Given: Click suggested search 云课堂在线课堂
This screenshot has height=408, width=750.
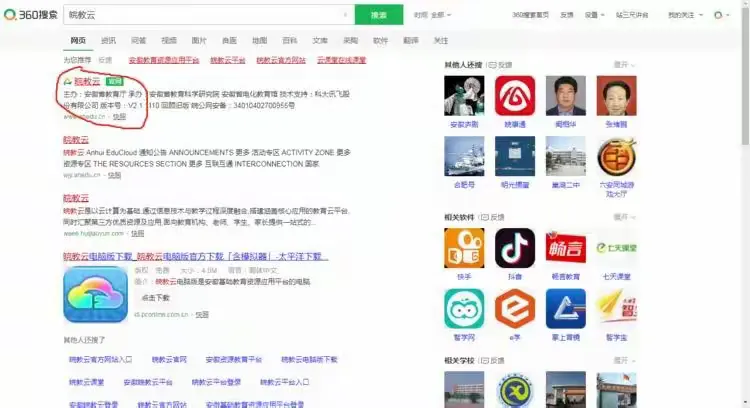Looking at the screenshot, I should point(342,60).
